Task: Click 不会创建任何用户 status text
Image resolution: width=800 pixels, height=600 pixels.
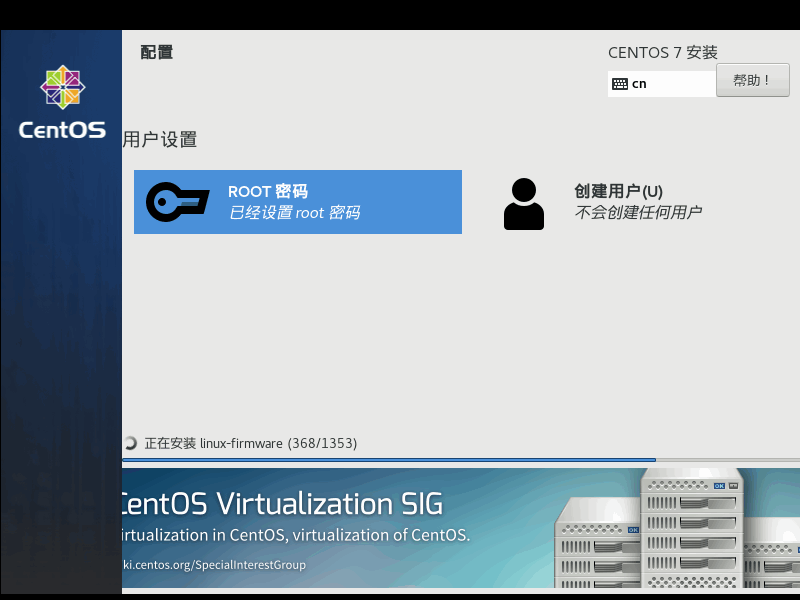Action: (638, 212)
